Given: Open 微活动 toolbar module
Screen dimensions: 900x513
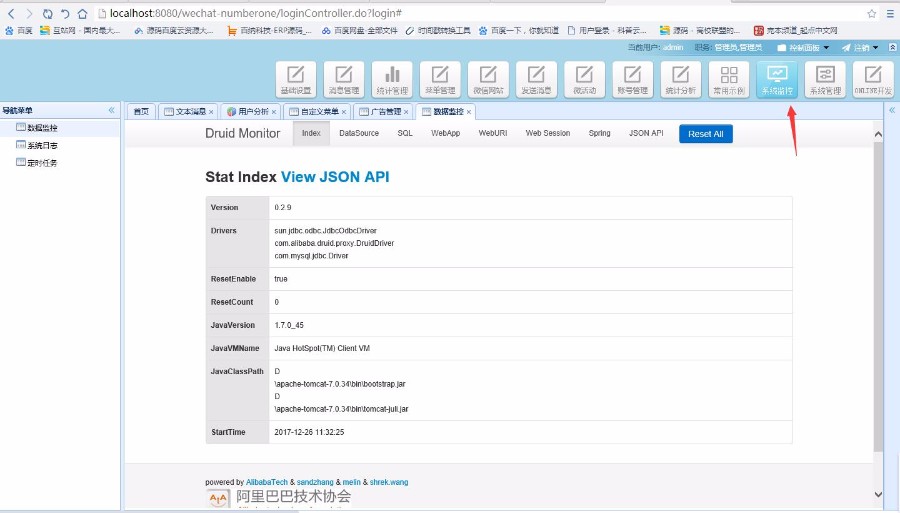Looking at the screenshot, I should (x=584, y=79).
